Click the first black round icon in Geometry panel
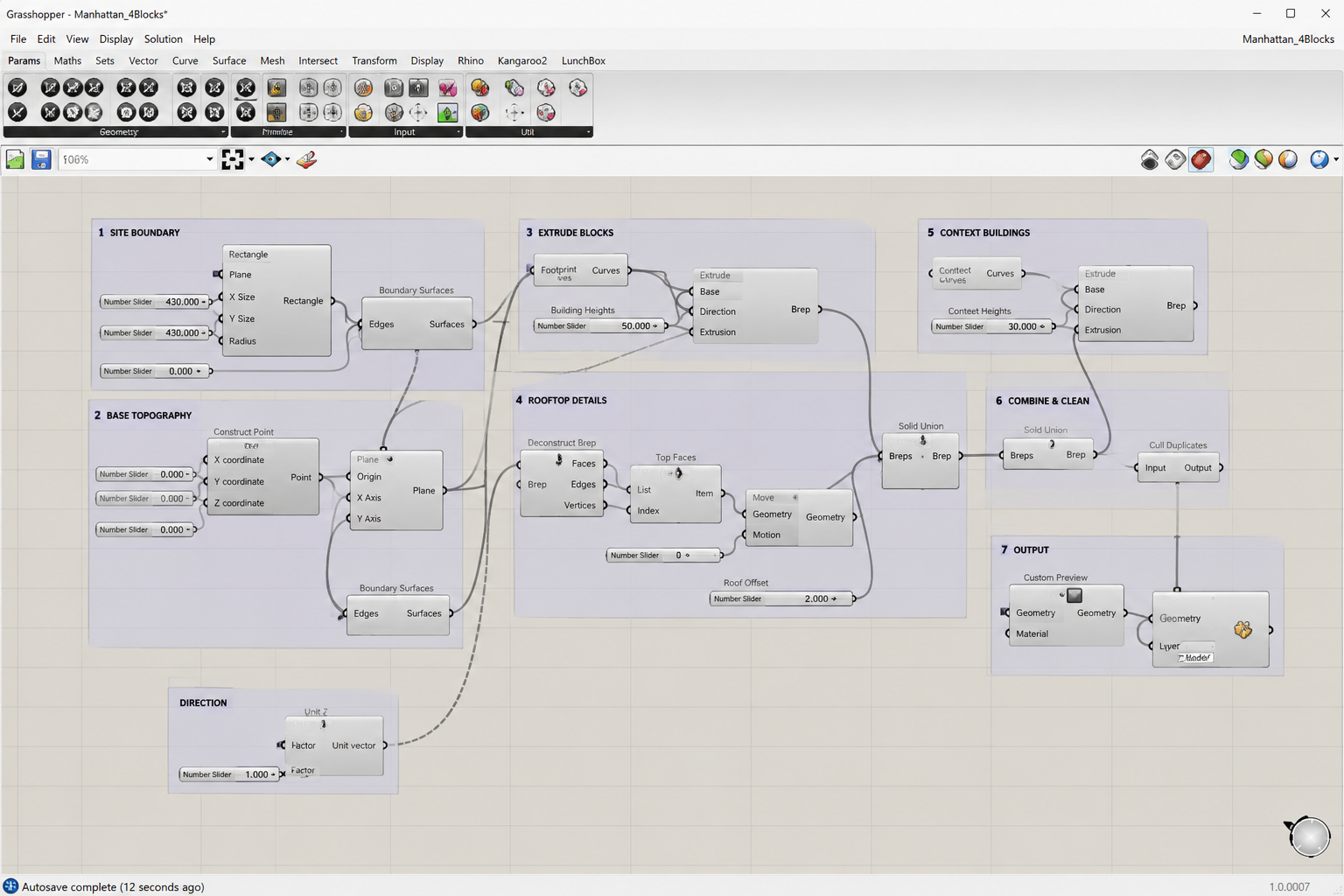1344x896 pixels. [x=17, y=87]
